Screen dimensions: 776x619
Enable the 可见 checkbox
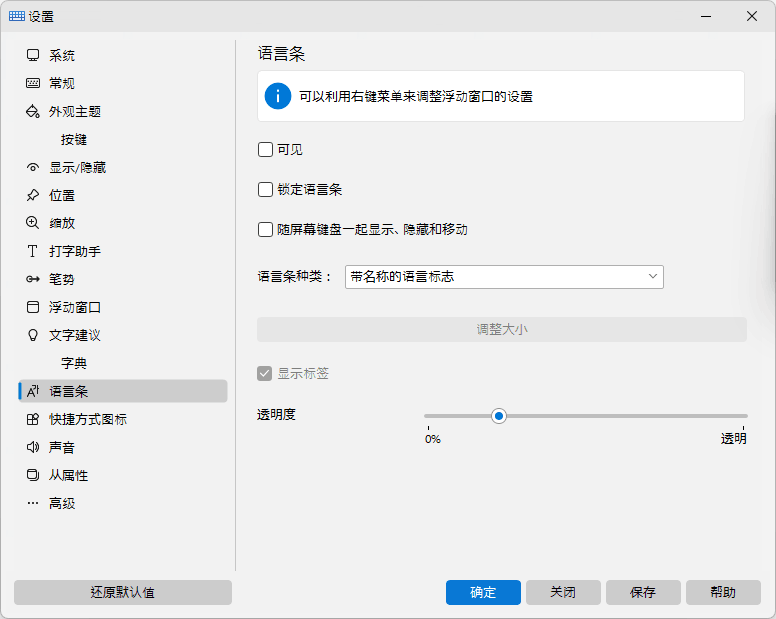[x=265, y=149]
